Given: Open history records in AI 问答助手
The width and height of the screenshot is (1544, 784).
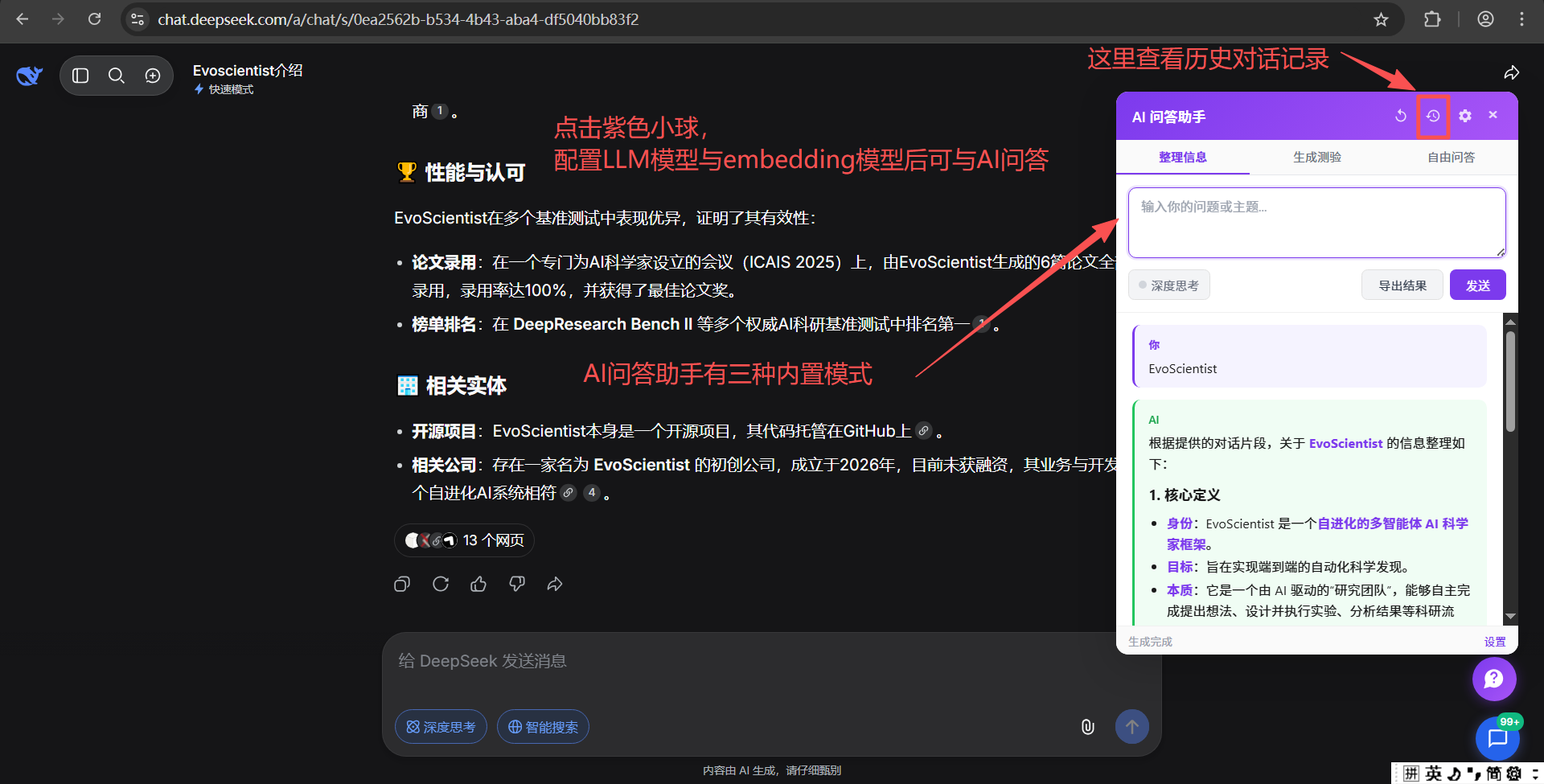Looking at the screenshot, I should (x=1433, y=116).
